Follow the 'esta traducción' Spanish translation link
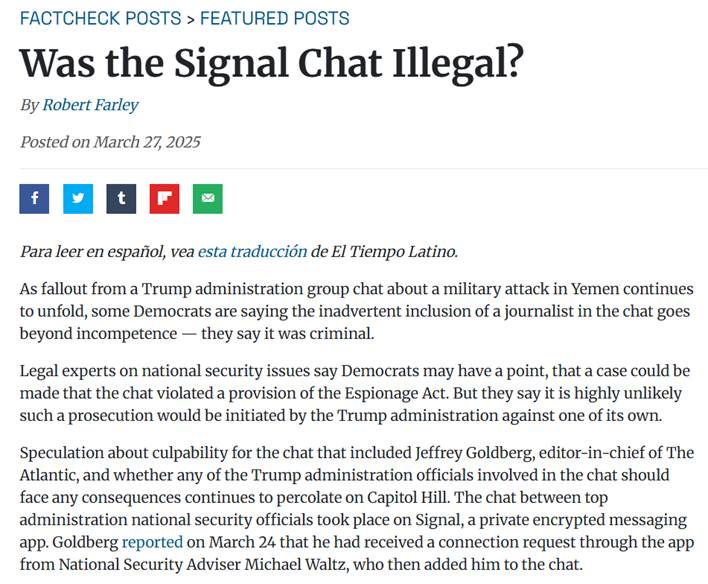 click(252, 251)
